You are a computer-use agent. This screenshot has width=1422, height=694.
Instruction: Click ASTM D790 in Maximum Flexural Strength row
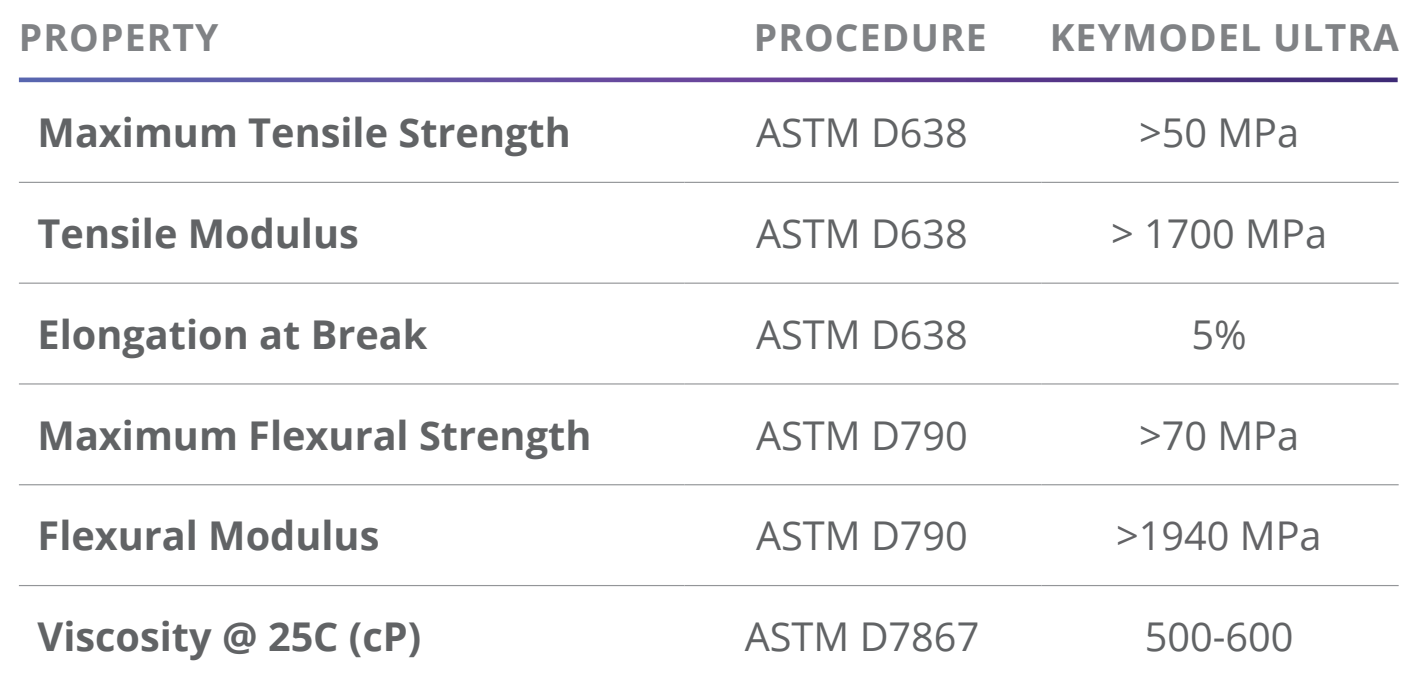[x=861, y=437]
